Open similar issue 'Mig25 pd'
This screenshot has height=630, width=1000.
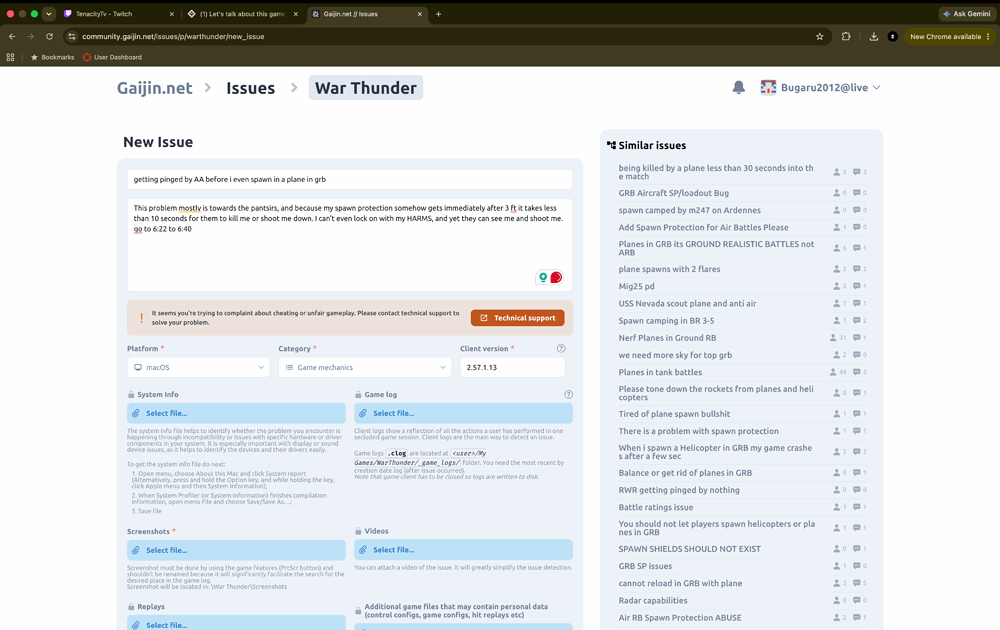point(636,286)
